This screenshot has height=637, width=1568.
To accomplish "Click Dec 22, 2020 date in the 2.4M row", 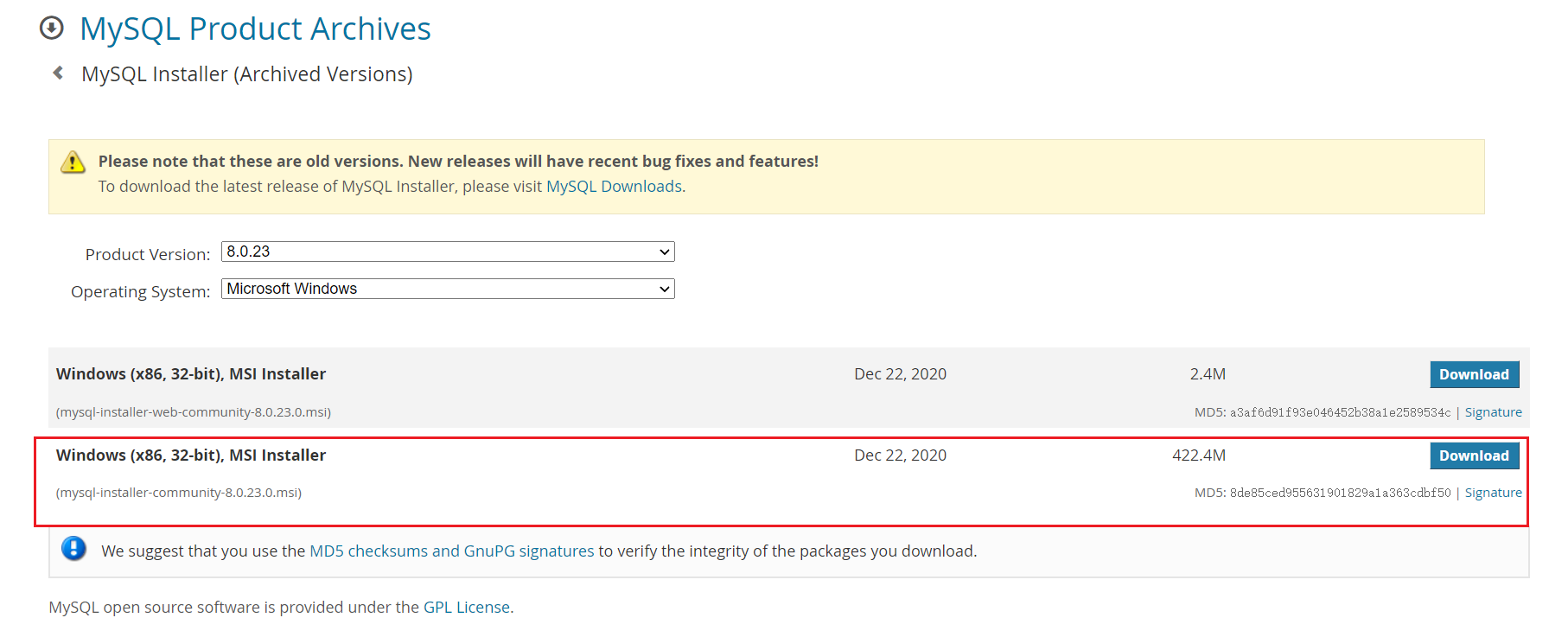I will coord(900,374).
